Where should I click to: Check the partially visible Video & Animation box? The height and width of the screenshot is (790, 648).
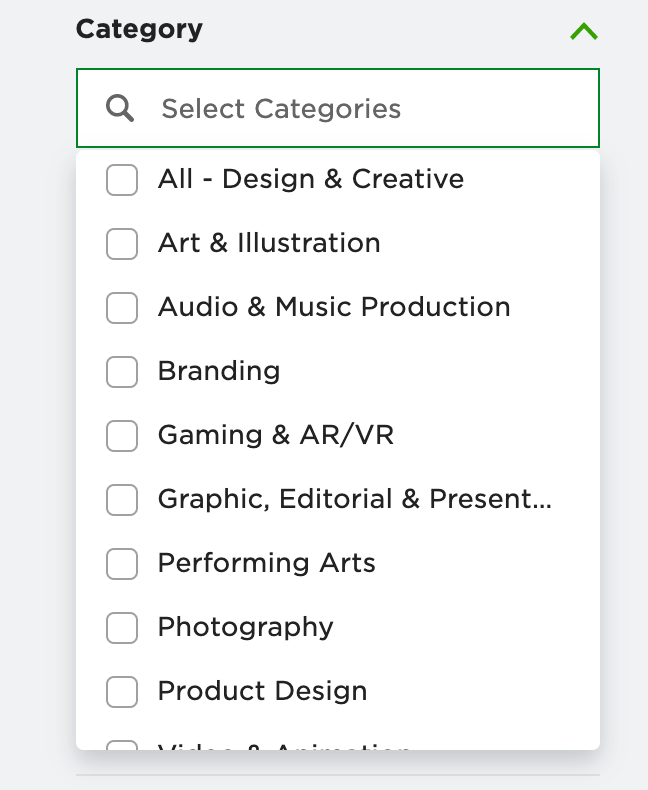tap(122, 745)
